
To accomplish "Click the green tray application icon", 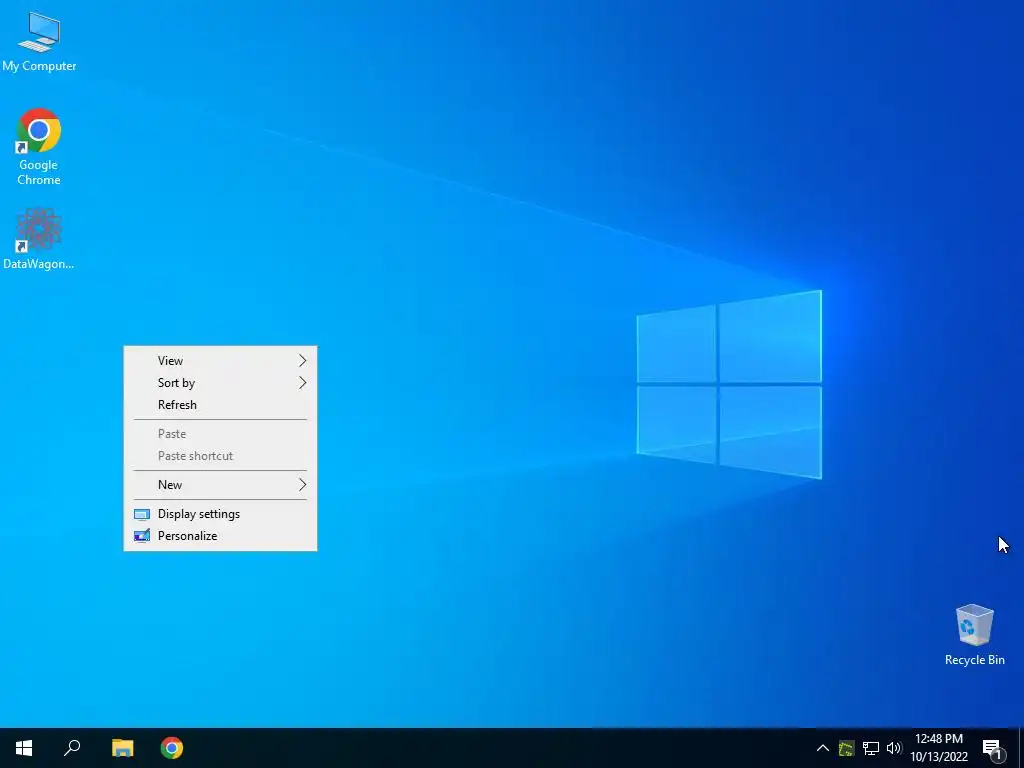I will (846, 748).
